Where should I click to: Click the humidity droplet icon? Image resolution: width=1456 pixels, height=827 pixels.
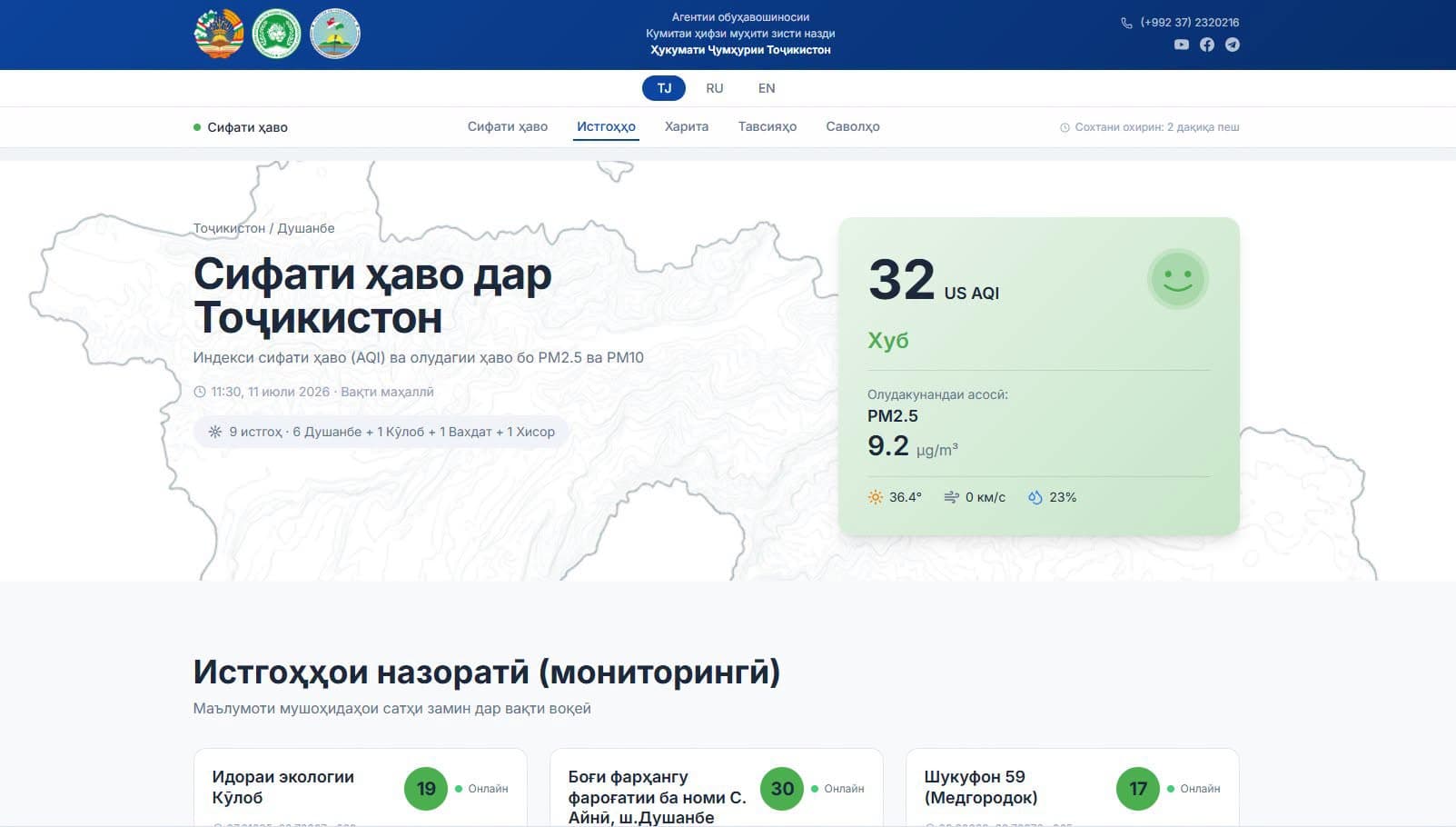(1035, 497)
